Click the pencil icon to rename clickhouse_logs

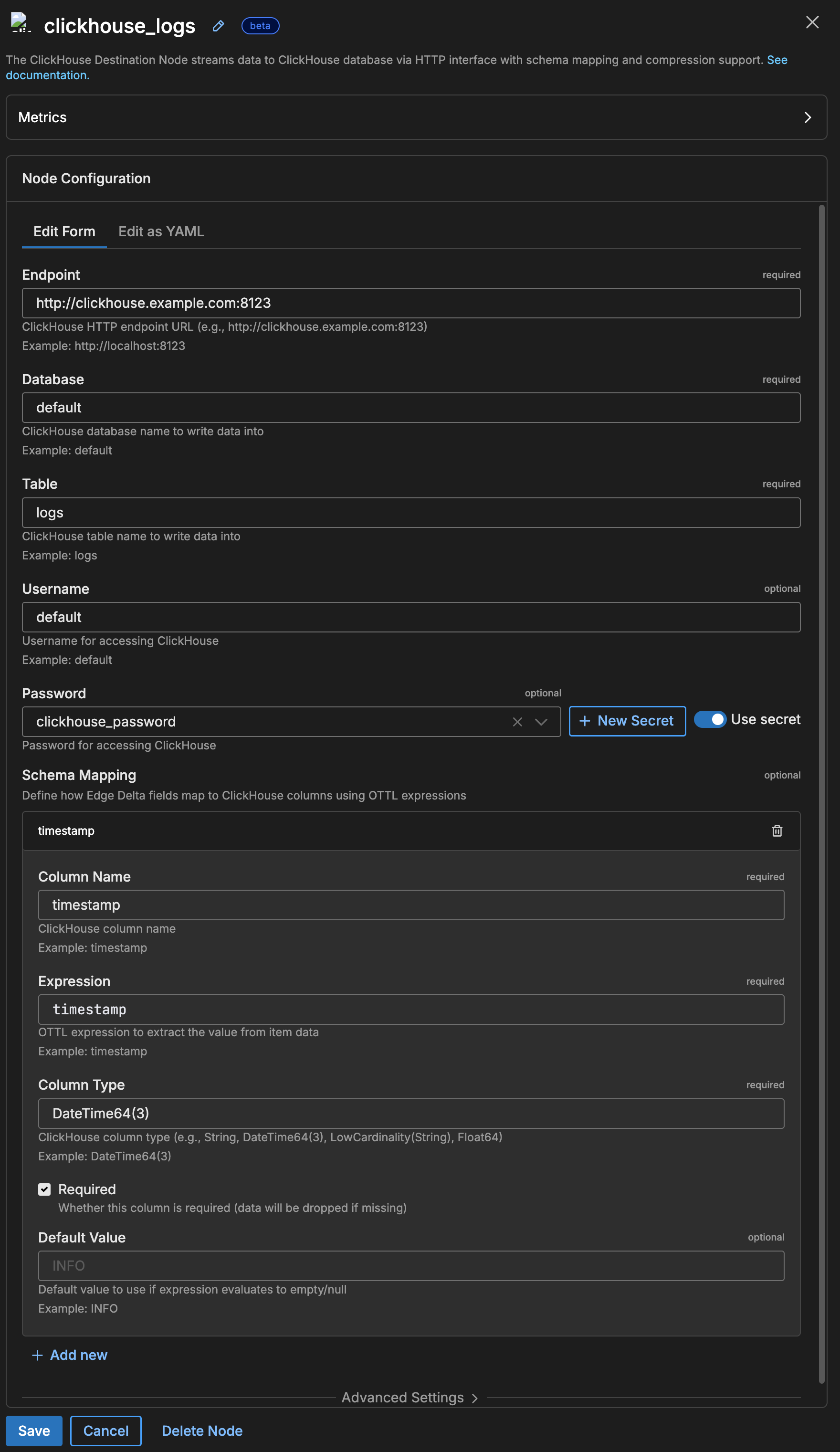click(x=218, y=26)
